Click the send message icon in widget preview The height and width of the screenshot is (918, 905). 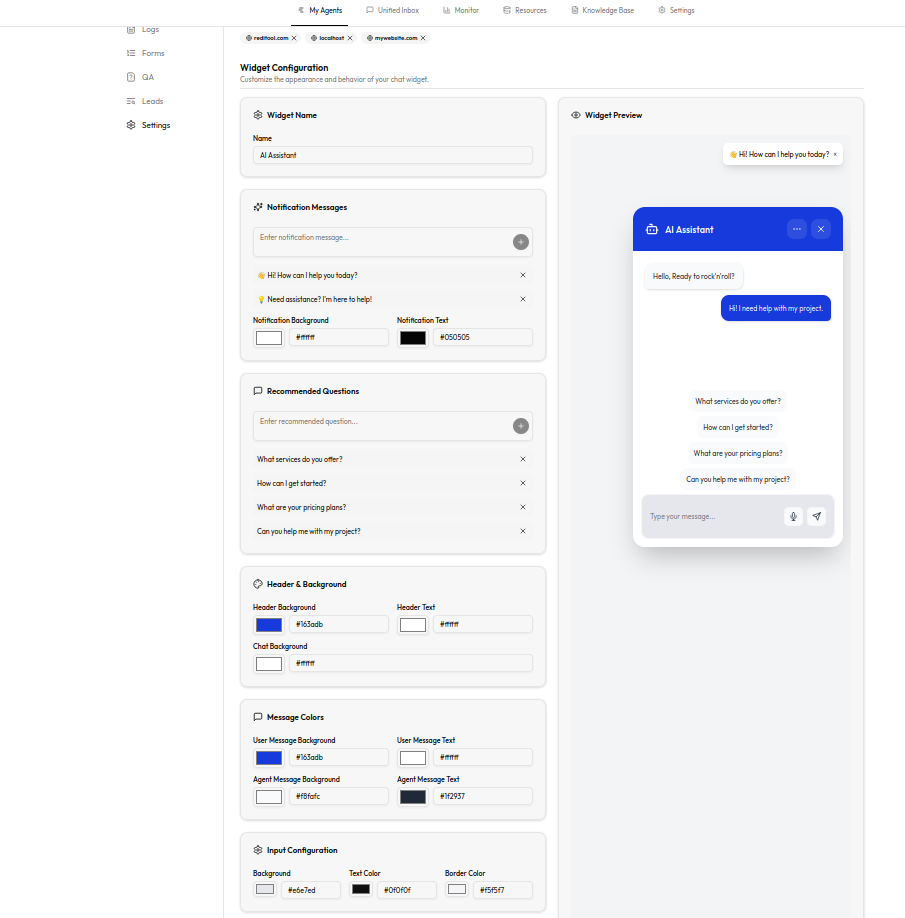(817, 516)
